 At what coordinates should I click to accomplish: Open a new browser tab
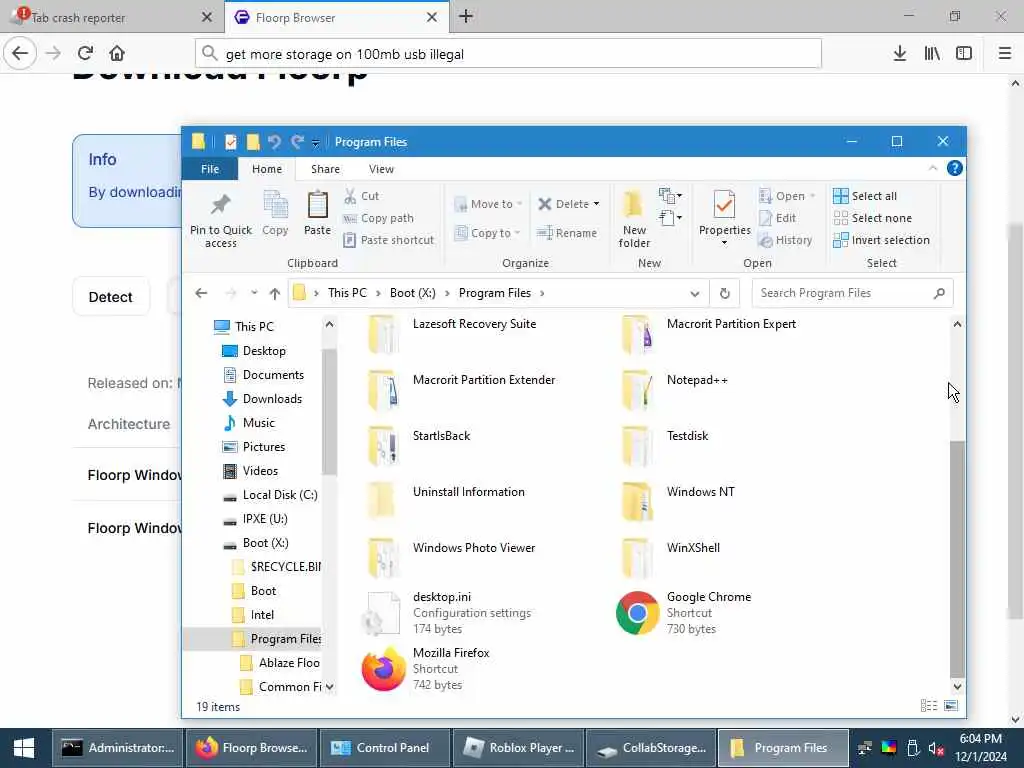tap(466, 17)
